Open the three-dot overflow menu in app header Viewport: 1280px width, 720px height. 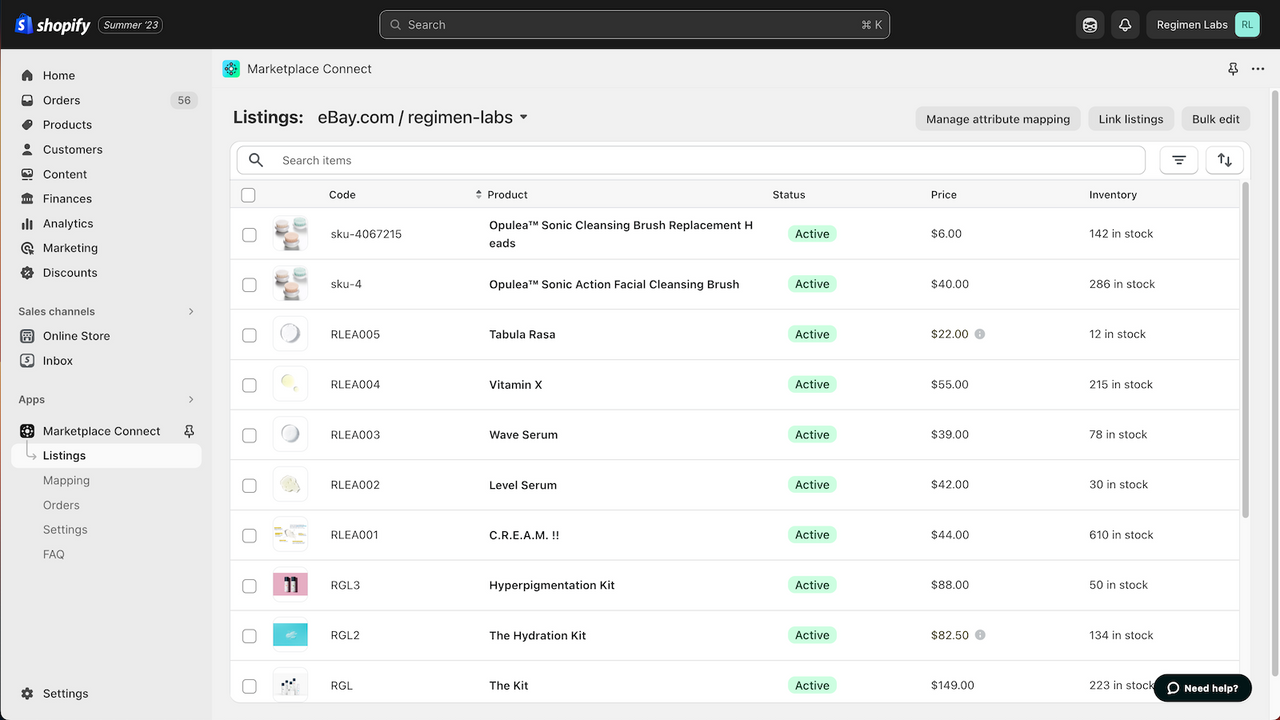coord(1258,68)
